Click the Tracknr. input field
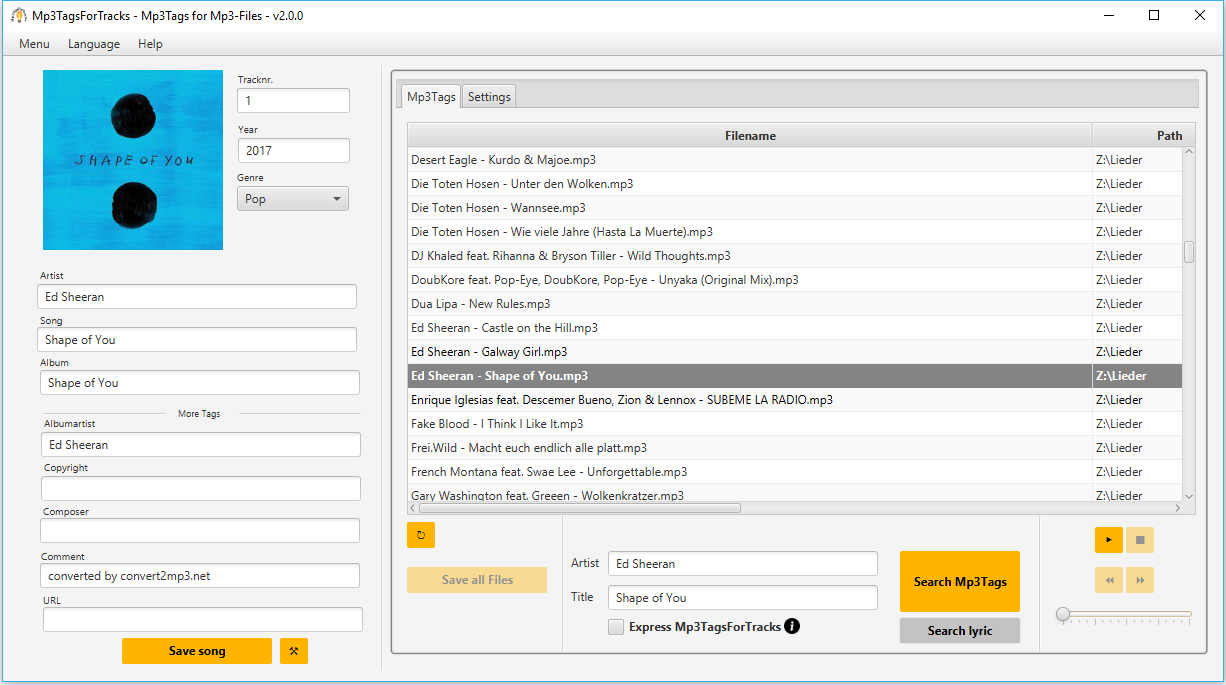Image resolution: width=1226 pixels, height=685 pixels. [x=293, y=101]
